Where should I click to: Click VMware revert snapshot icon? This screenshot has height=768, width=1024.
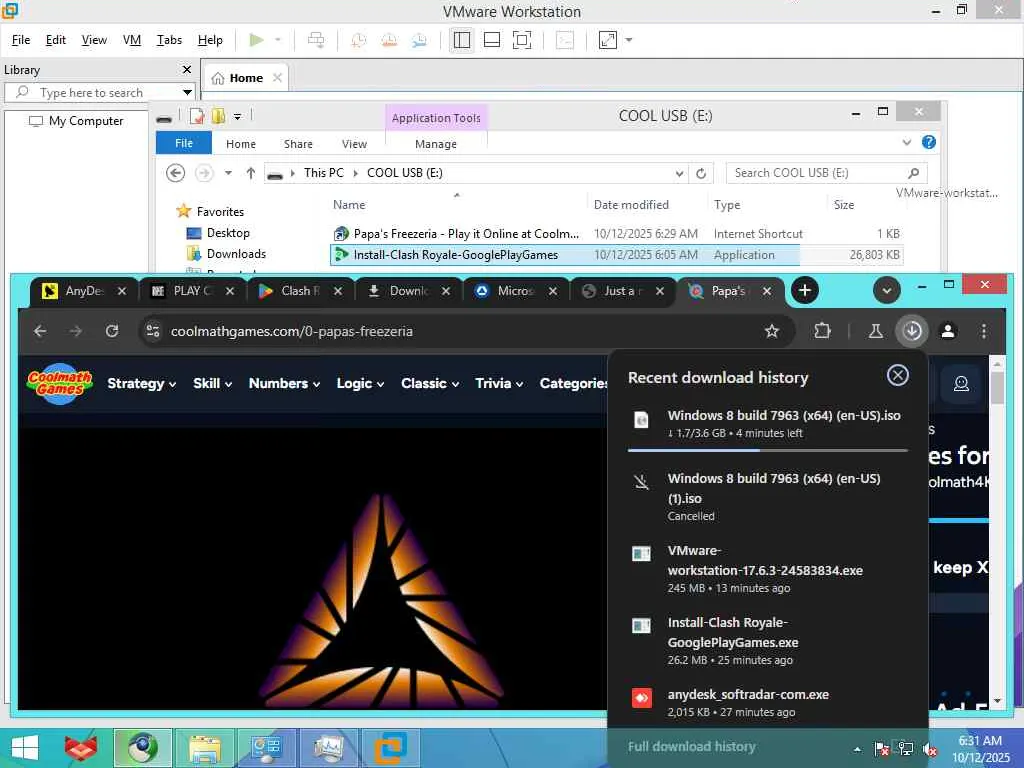pyautogui.click(x=389, y=40)
